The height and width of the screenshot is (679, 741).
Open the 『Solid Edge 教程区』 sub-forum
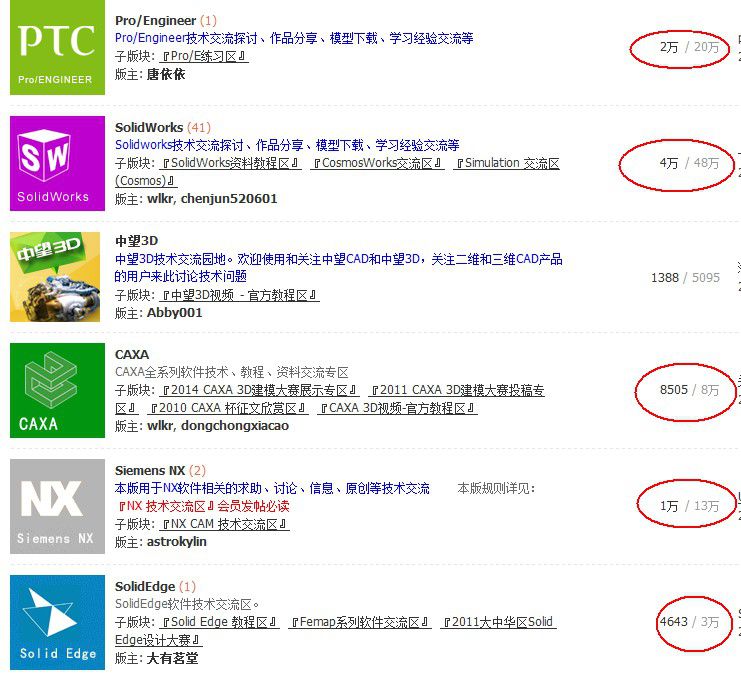219,622
